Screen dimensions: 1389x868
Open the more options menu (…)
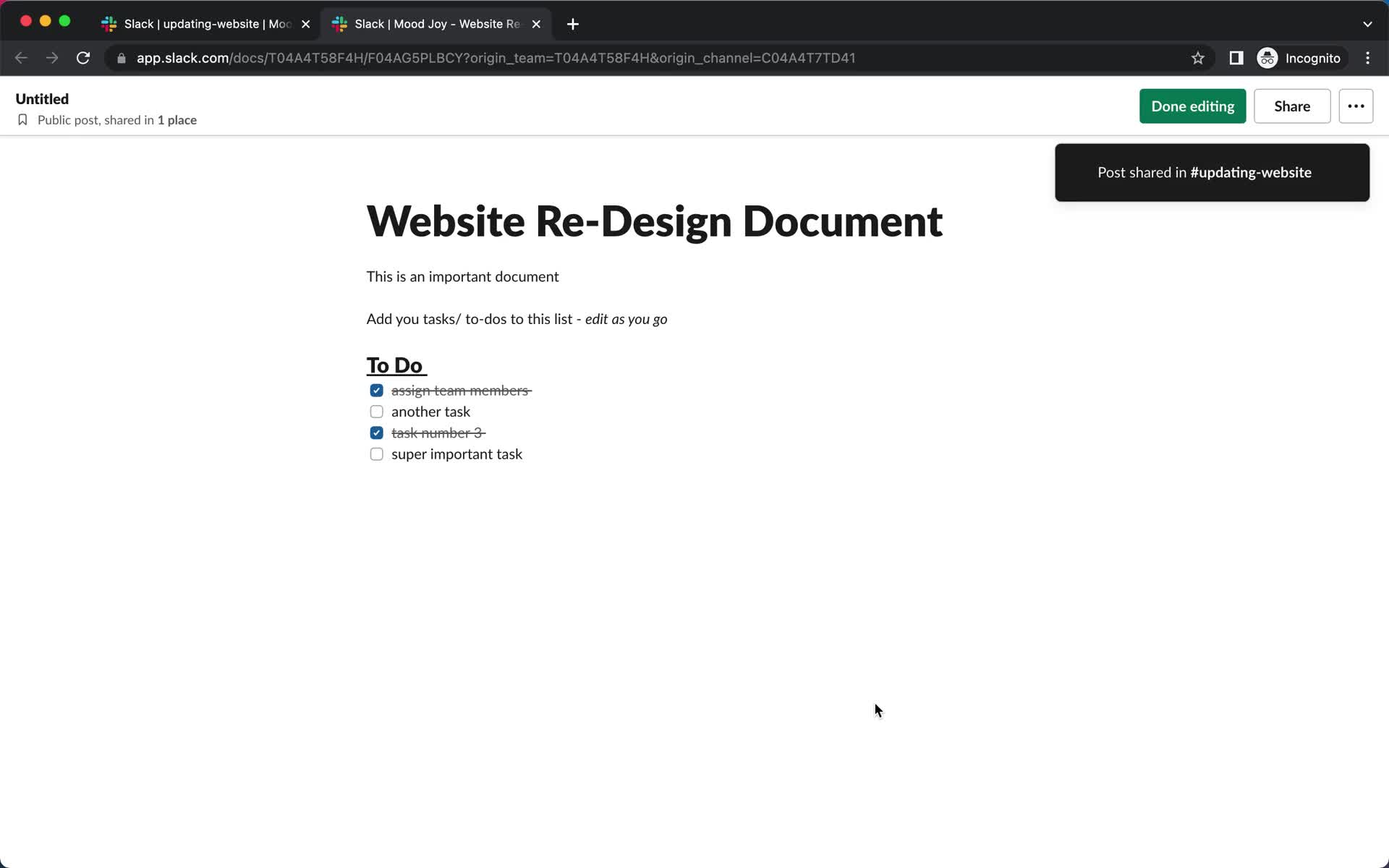coord(1356,106)
